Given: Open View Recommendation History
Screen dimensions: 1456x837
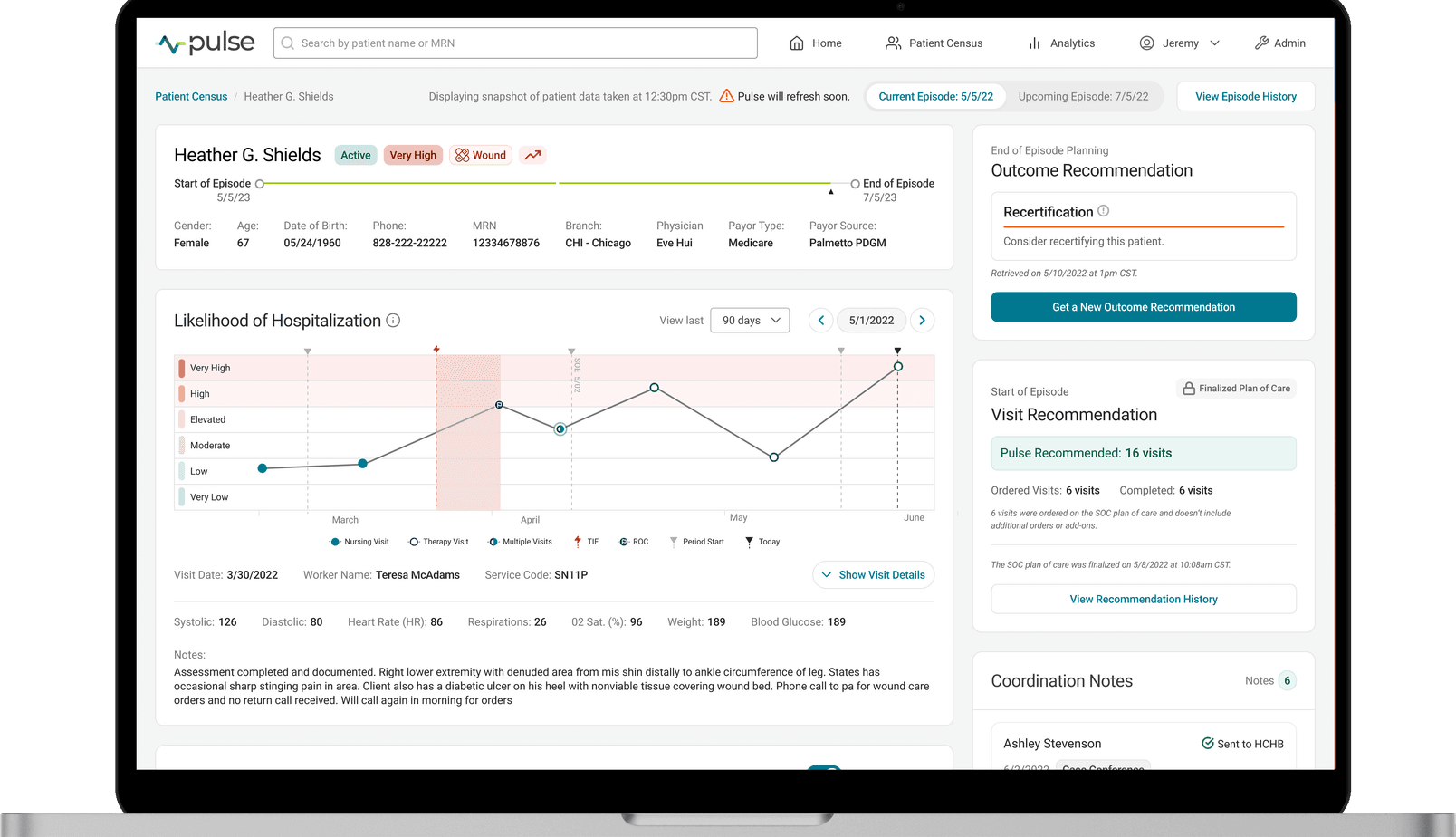Looking at the screenshot, I should point(1143,599).
